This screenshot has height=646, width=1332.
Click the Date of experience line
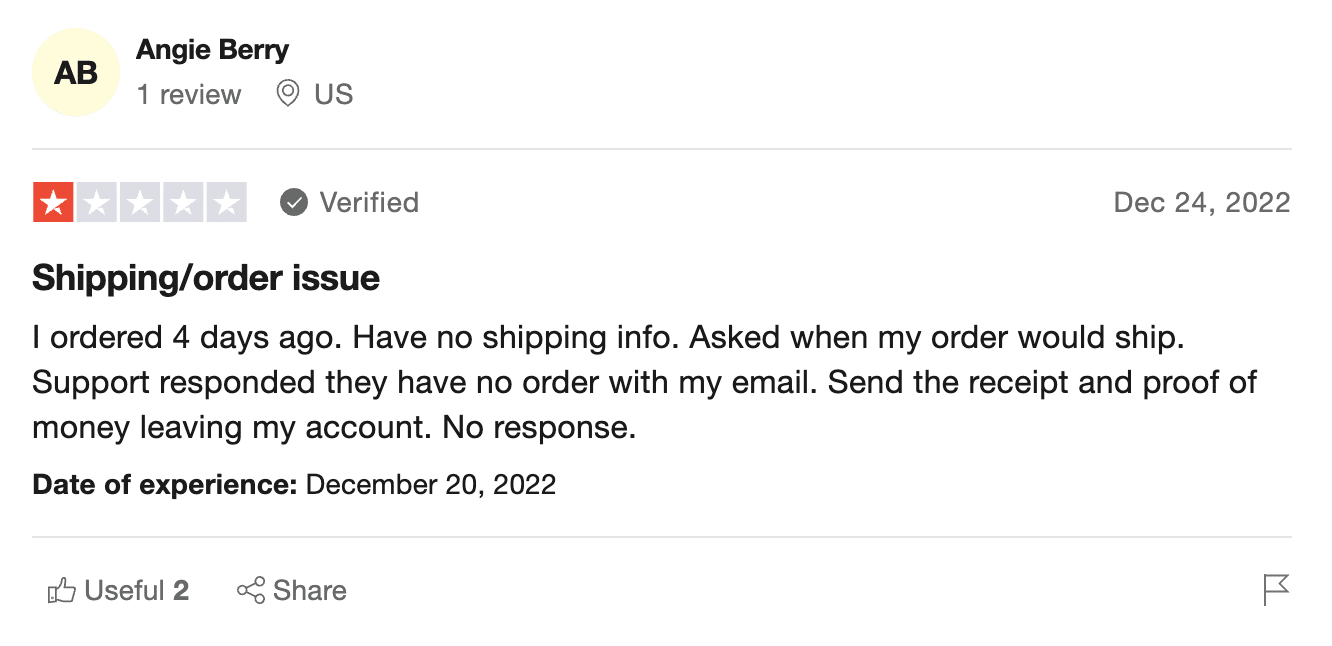coord(294,485)
